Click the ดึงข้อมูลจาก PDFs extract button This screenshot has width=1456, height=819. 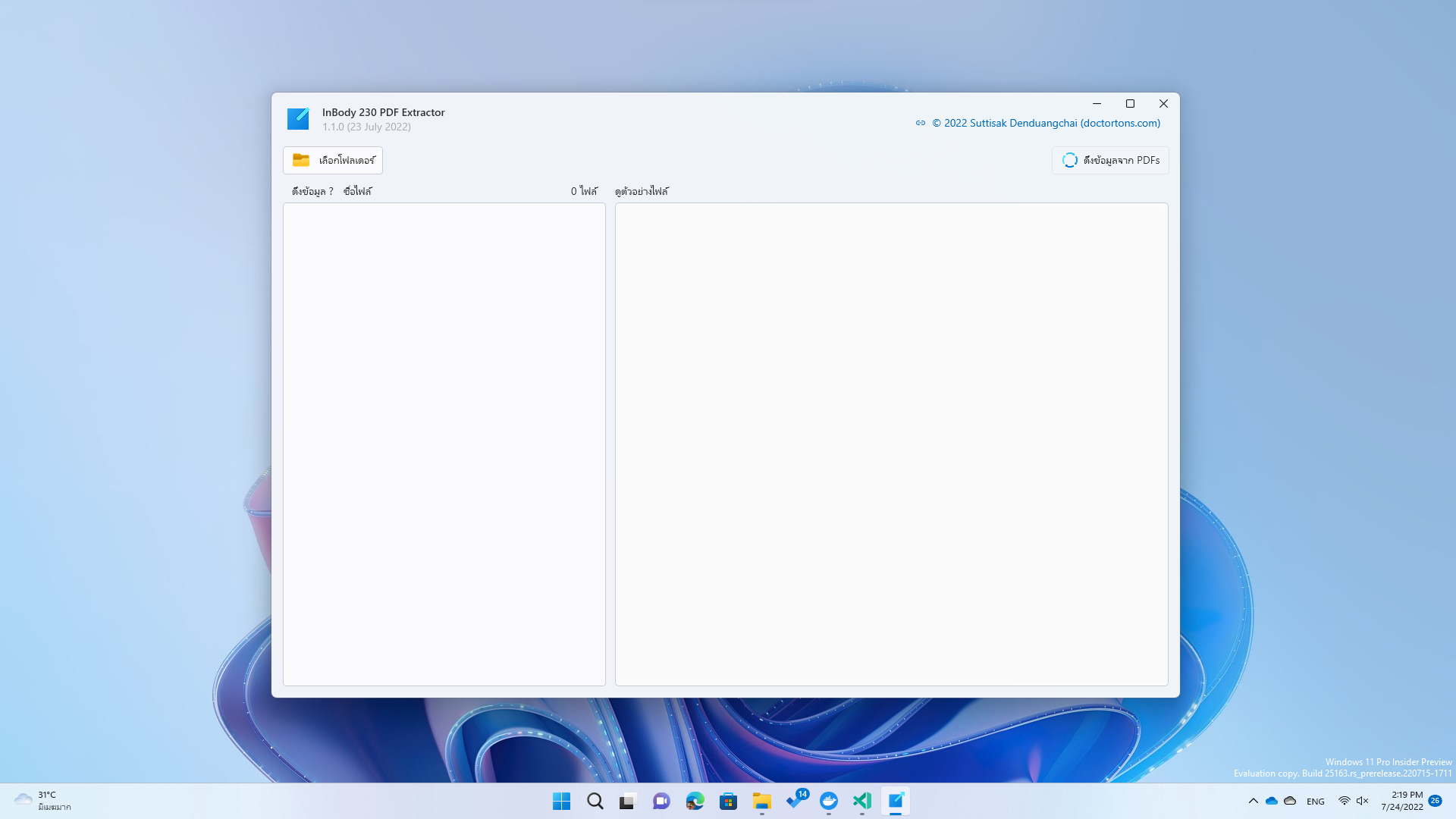tap(1110, 160)
